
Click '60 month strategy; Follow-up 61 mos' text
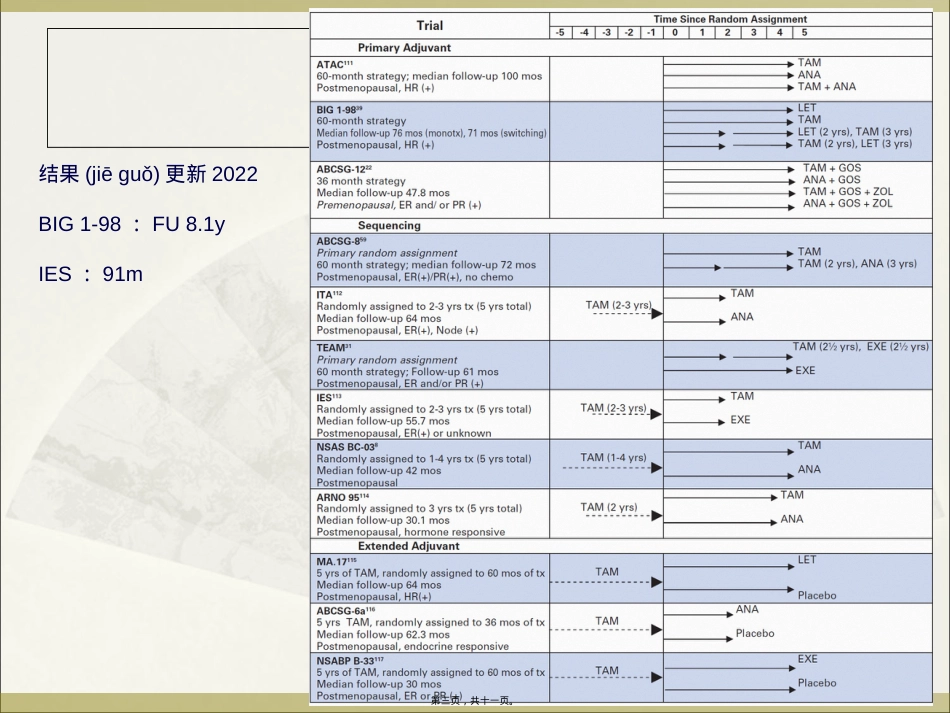(x=407, y=372)
